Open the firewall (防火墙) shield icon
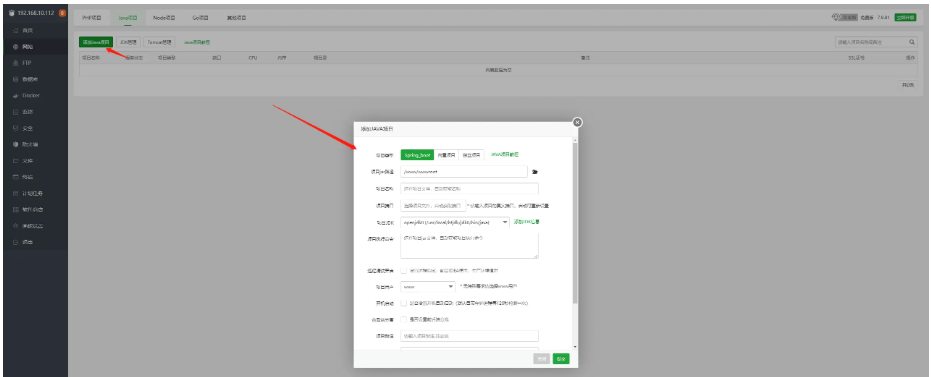The width and height of the screenshot is (931, 377). 15,144
